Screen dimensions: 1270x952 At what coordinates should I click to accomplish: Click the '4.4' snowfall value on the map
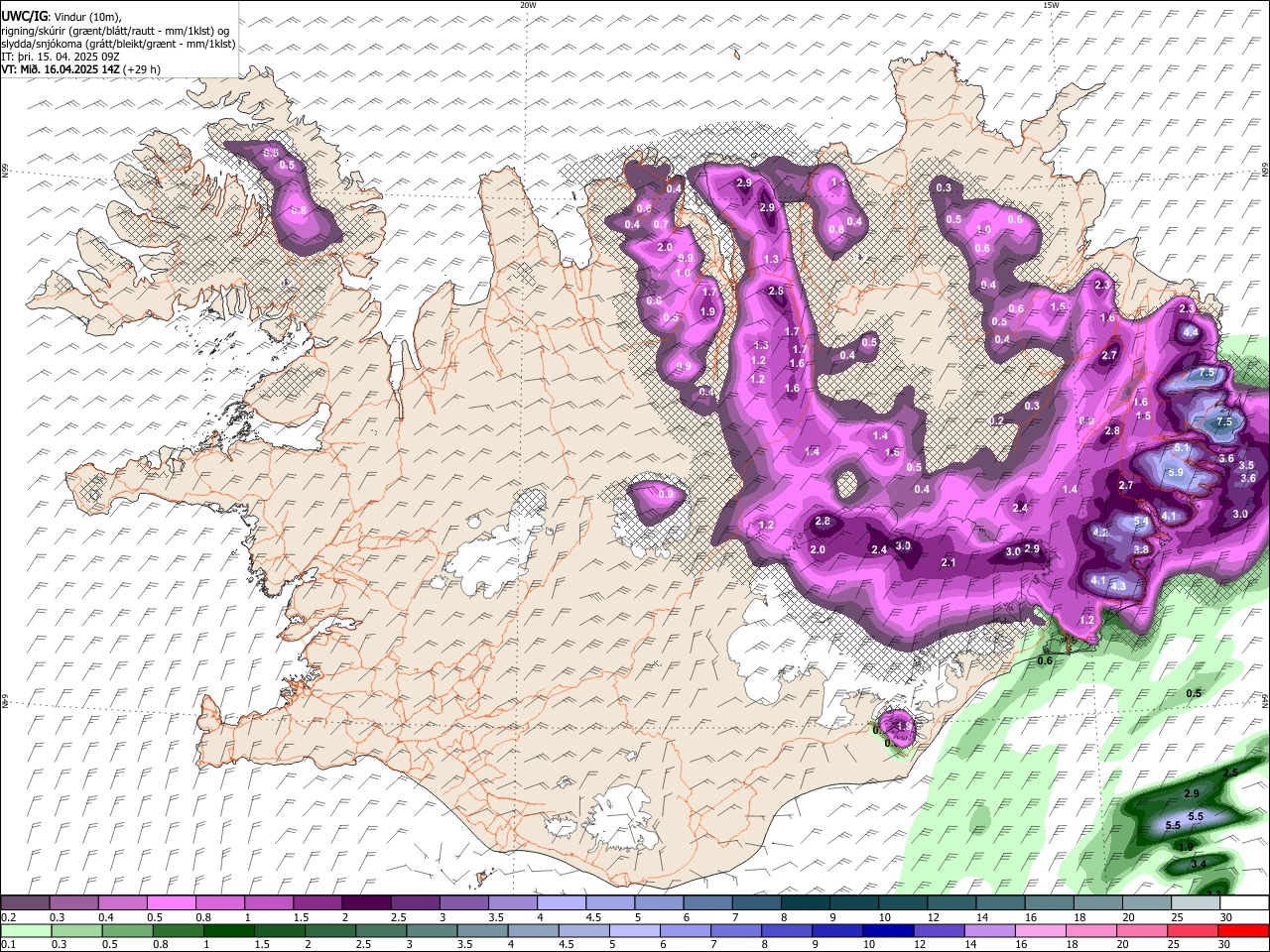pos(1191,332)
